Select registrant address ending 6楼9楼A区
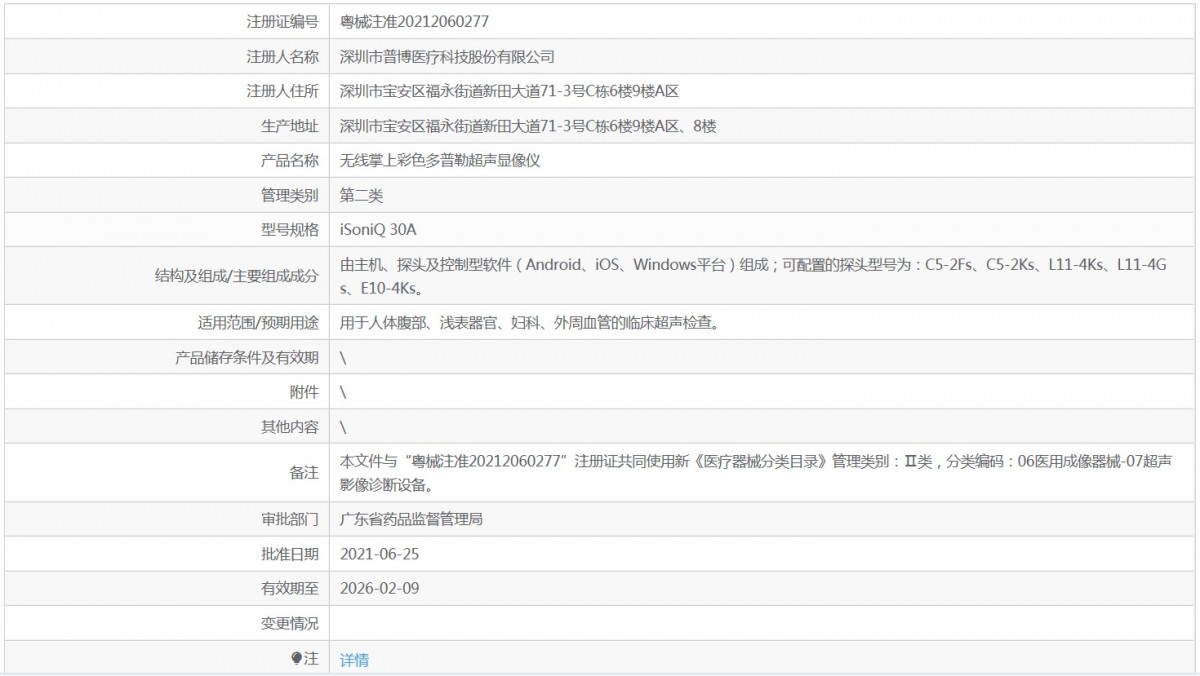The image size is (1200, 676). click(x=510, y=92)
